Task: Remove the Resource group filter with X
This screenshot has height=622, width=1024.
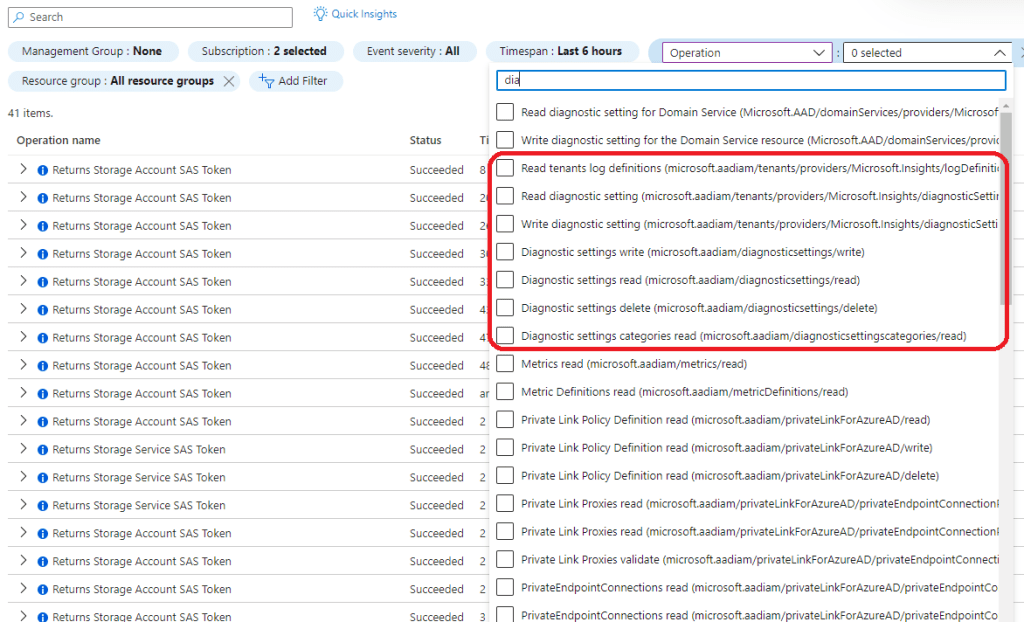Action: [229, 81]
